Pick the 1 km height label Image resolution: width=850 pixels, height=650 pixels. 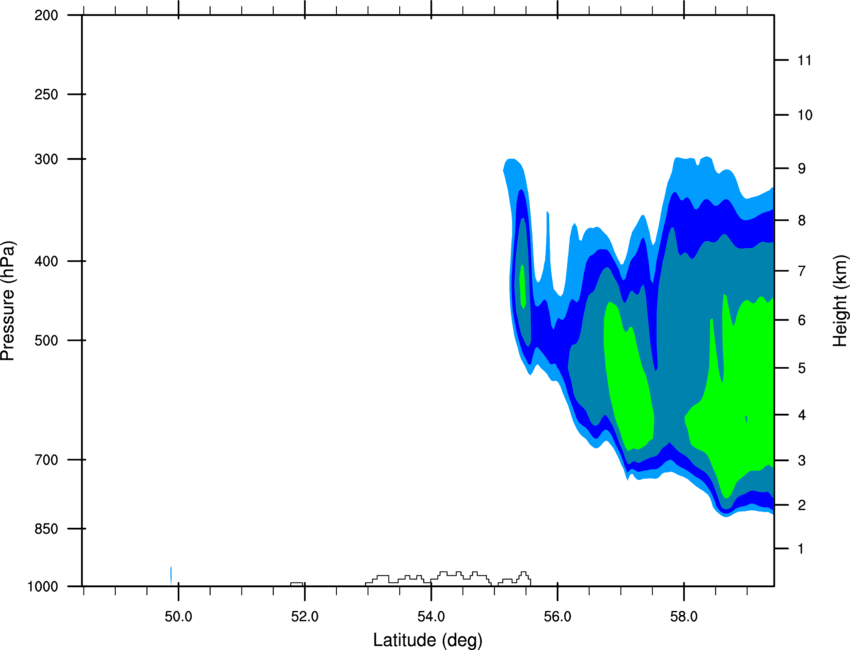pos(801,549)
